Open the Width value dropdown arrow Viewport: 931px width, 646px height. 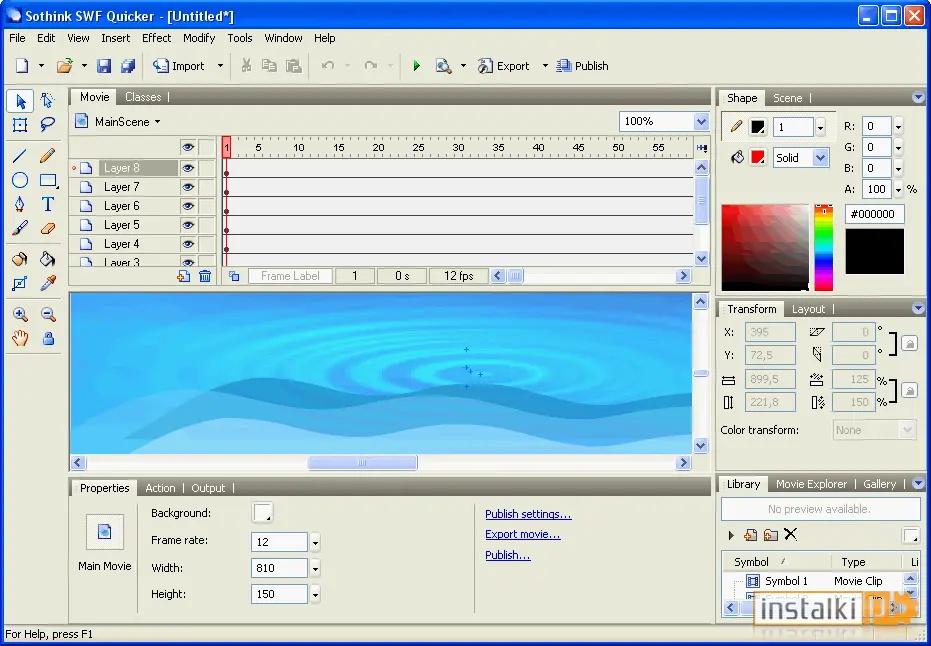(x=315, y=568)
